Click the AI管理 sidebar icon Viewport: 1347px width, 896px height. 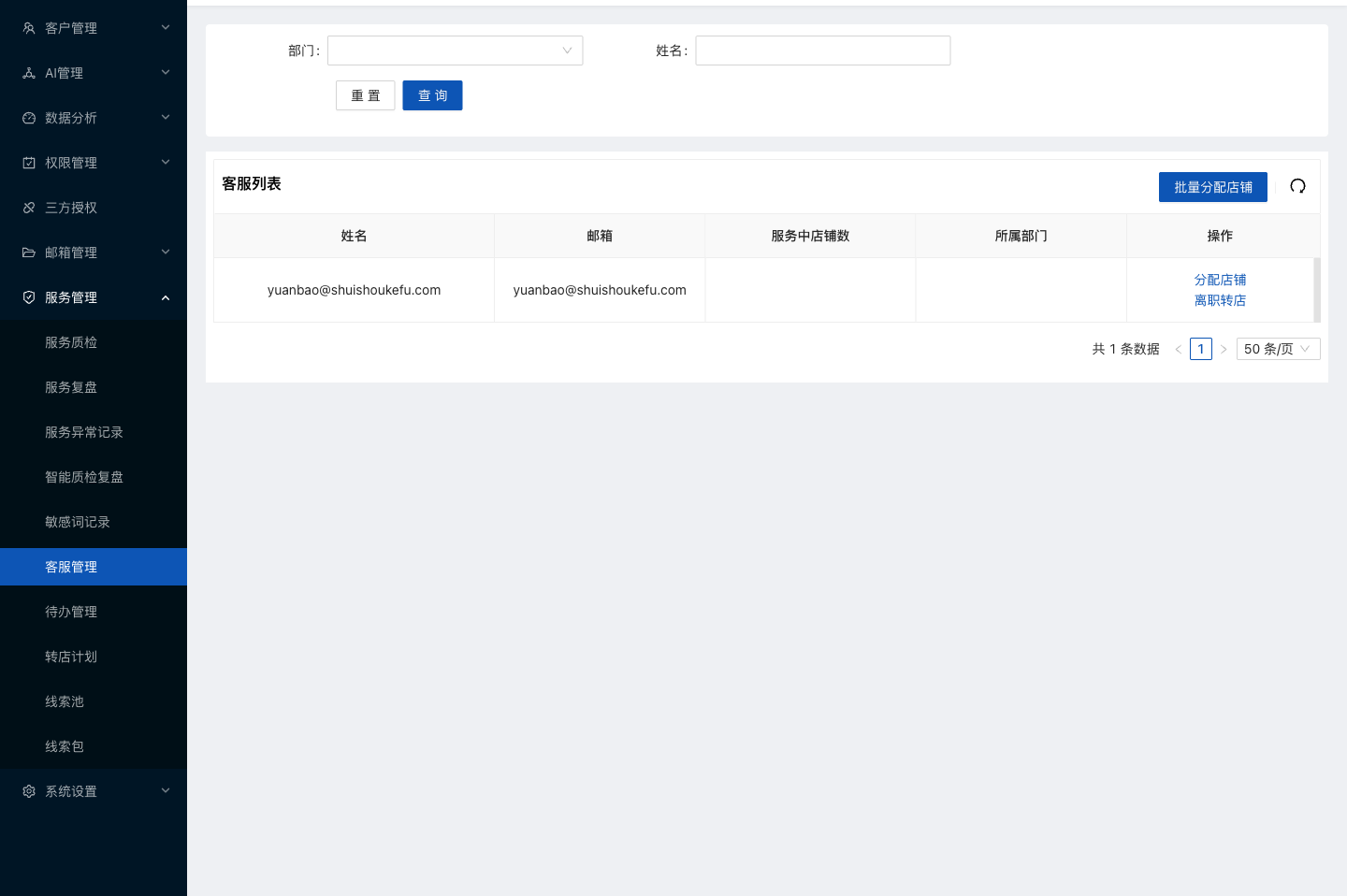click(x=29, y=73)
